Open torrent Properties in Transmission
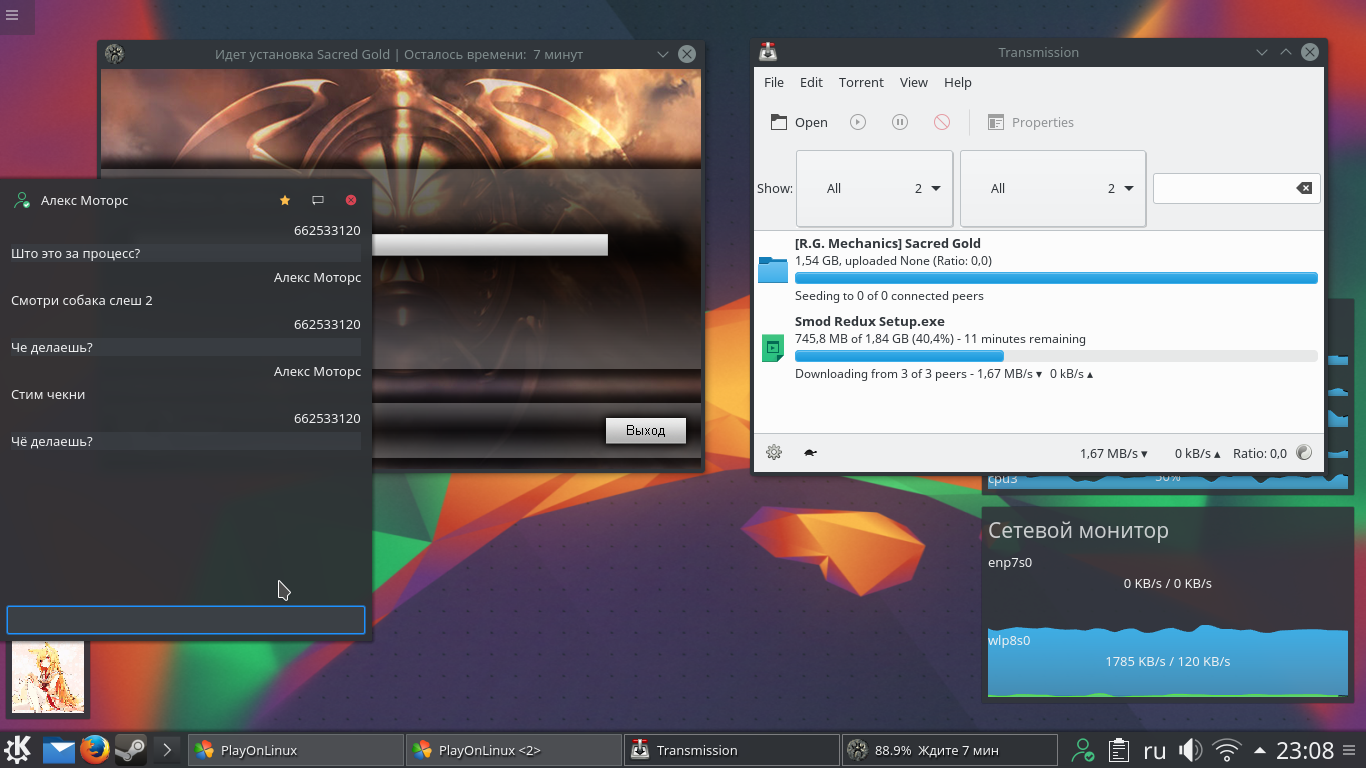This screenshot has width=1366, height=768. click(x=1031, y=122)
